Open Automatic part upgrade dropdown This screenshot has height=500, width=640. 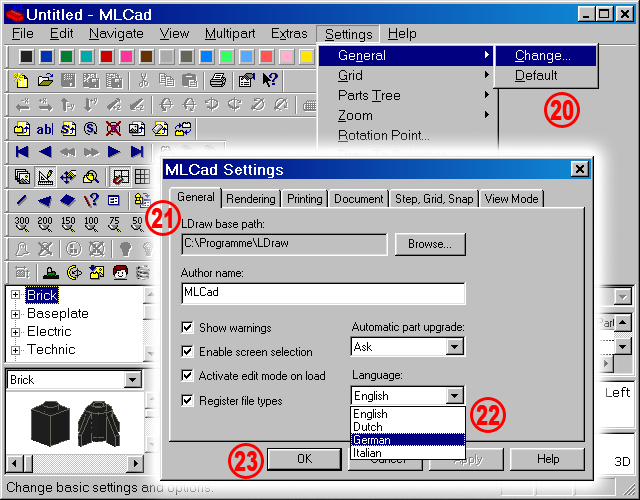[x=454, y=347]
